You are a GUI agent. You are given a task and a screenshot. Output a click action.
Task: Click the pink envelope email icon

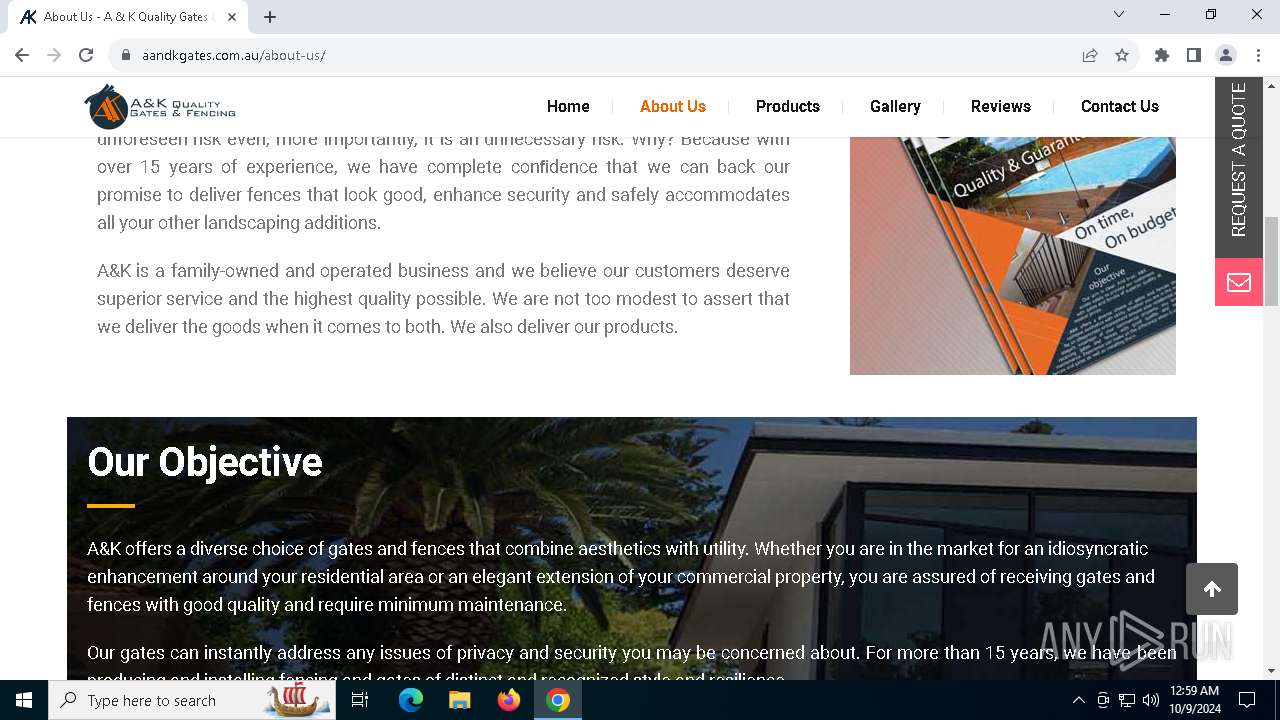click(x=1239, y=282)
